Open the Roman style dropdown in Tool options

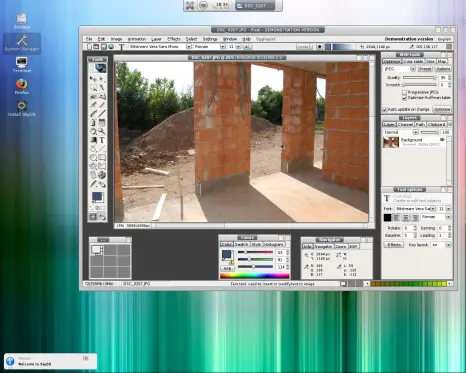(448, 217)
